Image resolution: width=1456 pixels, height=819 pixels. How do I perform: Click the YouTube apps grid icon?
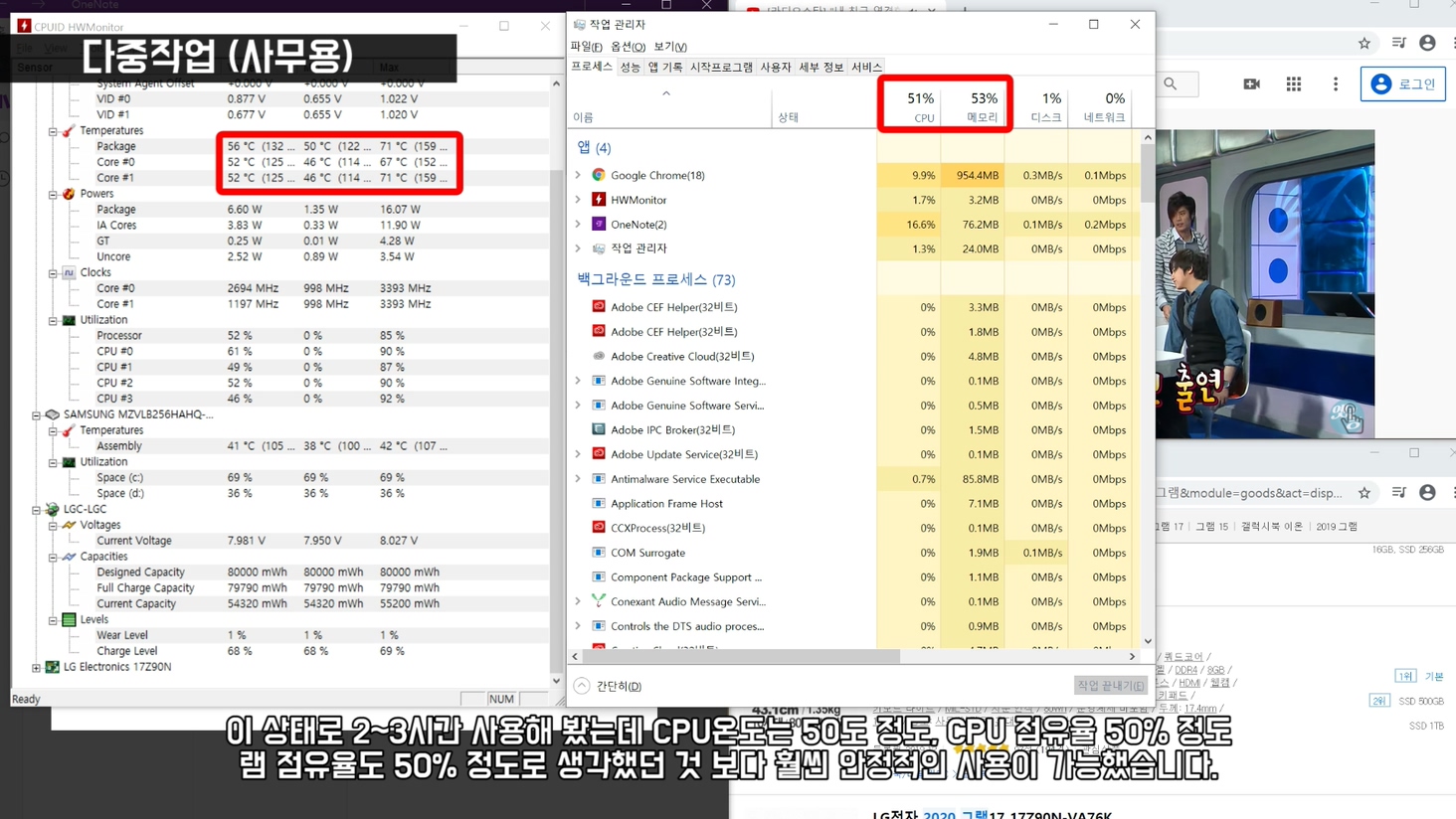pyautogui.click(x=1293, y=84)
